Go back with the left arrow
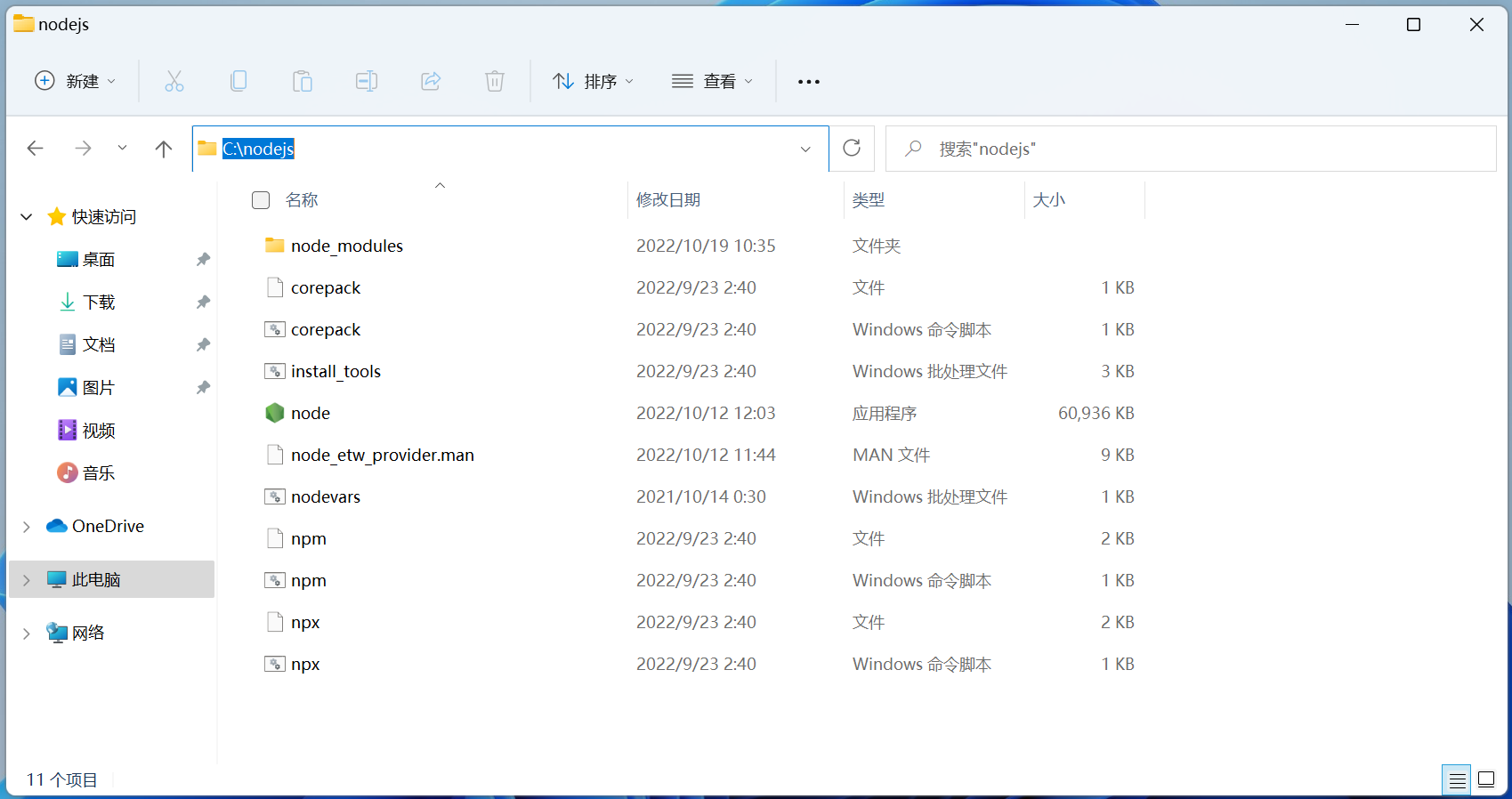 click(x=36, y=149)
